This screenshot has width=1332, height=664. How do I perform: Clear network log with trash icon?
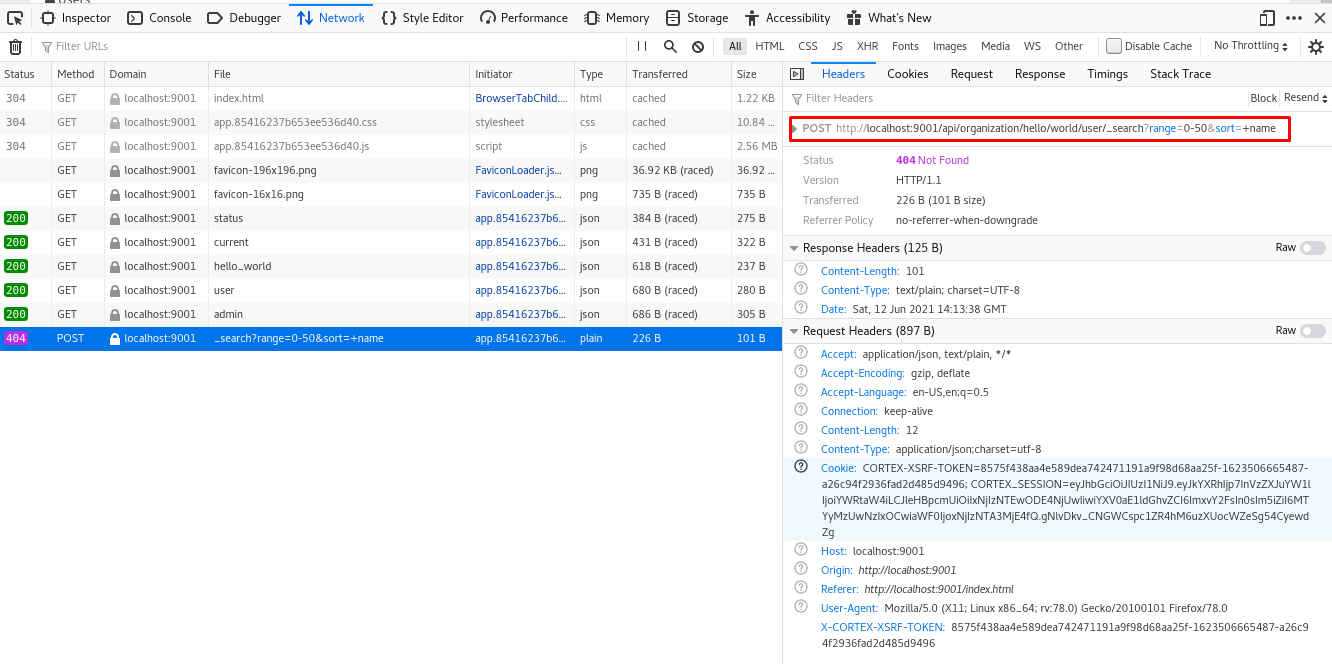pyautogui.click(x=15, y=46)
